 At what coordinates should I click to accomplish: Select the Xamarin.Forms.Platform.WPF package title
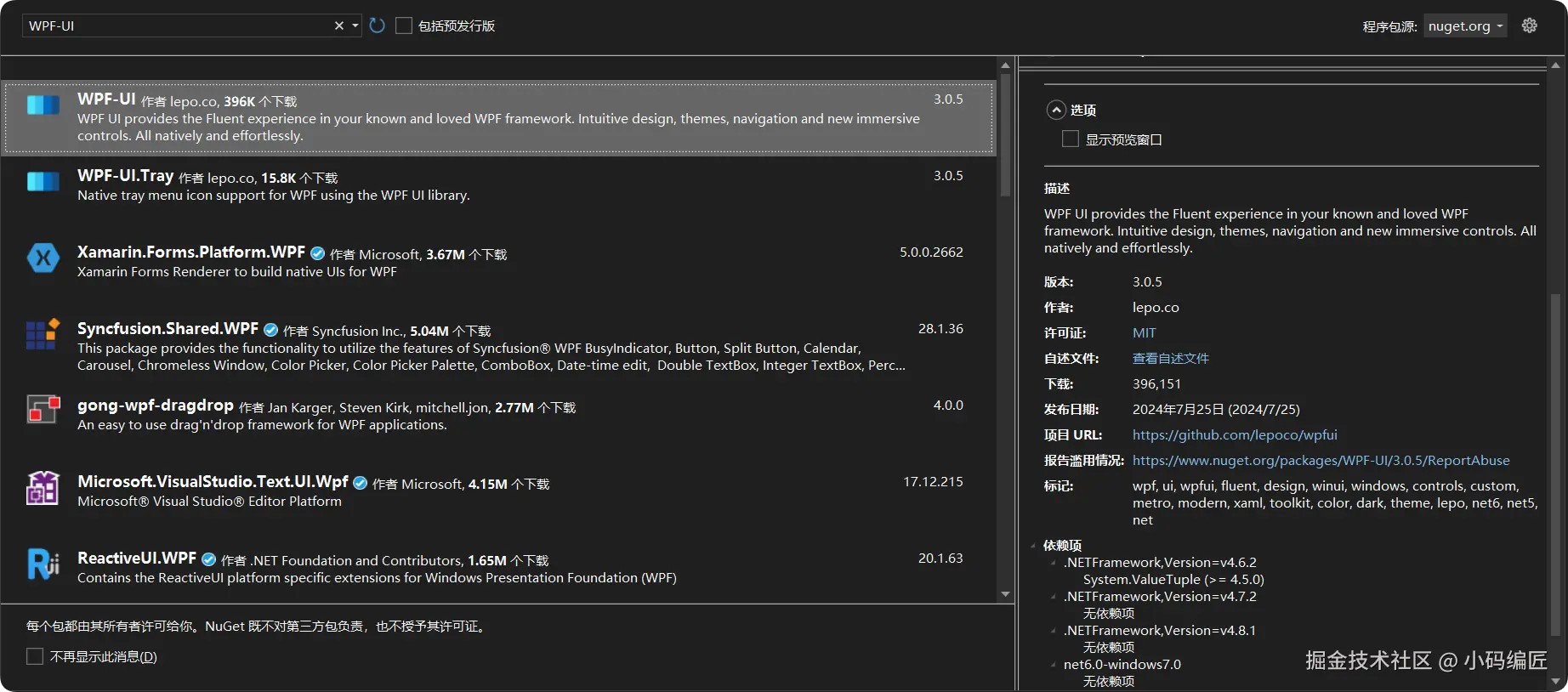(191, 252)
